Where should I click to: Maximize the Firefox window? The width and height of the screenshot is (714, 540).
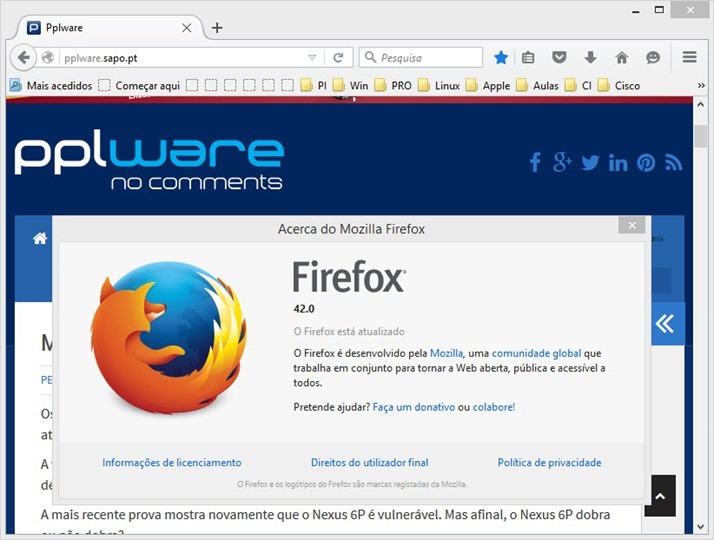click(659, 10)
